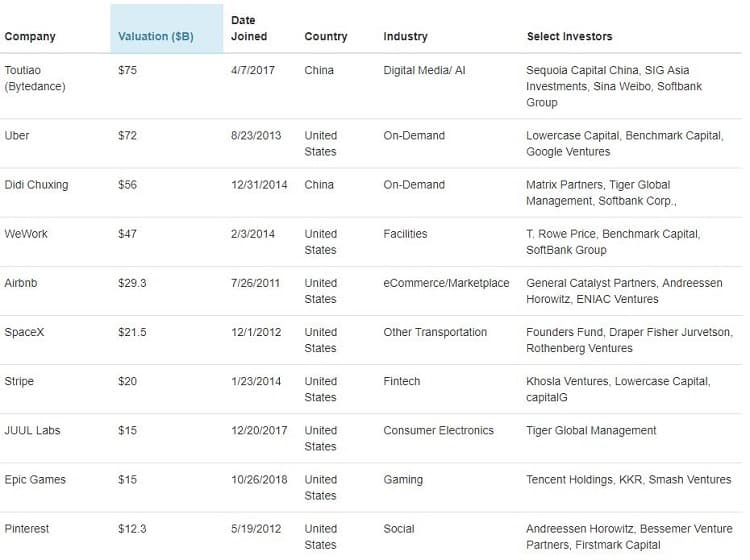The width and height of the screenshot is (750, 560).
Task: Click the WeWork company cell
Action: pyautogui.click(x=26, y=234)
